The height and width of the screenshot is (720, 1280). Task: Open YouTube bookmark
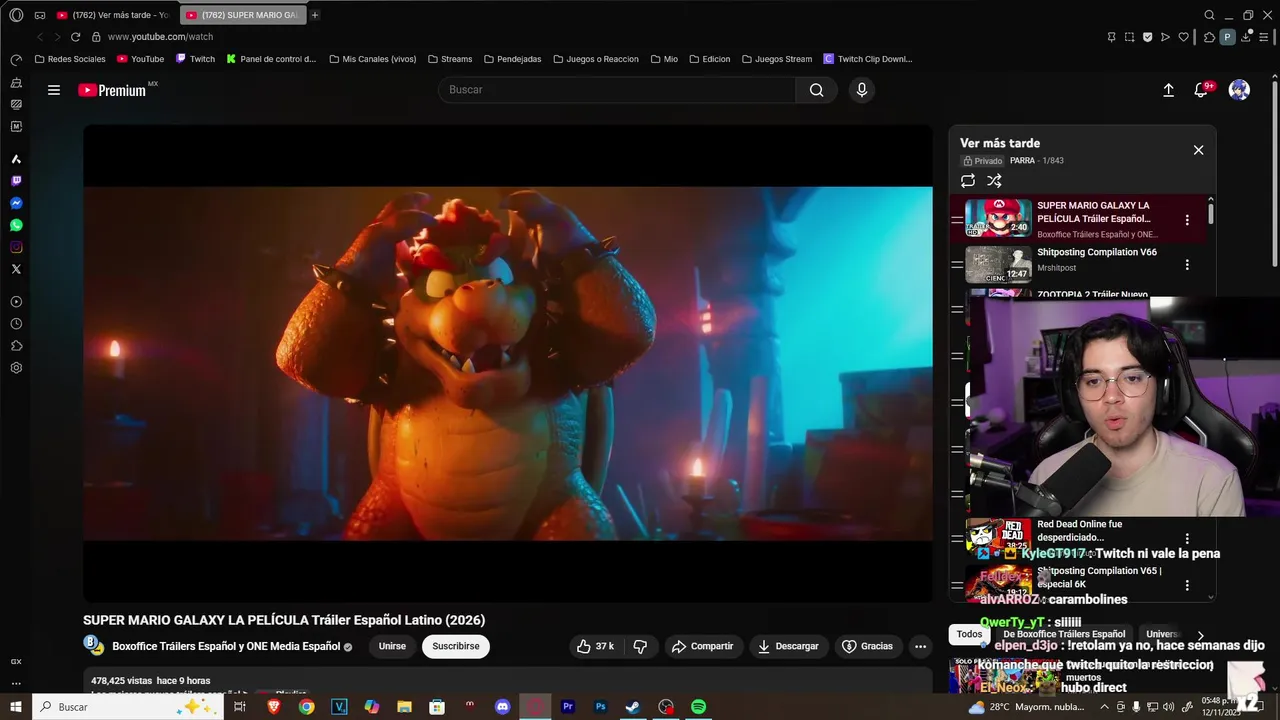(x=140, y=59)
